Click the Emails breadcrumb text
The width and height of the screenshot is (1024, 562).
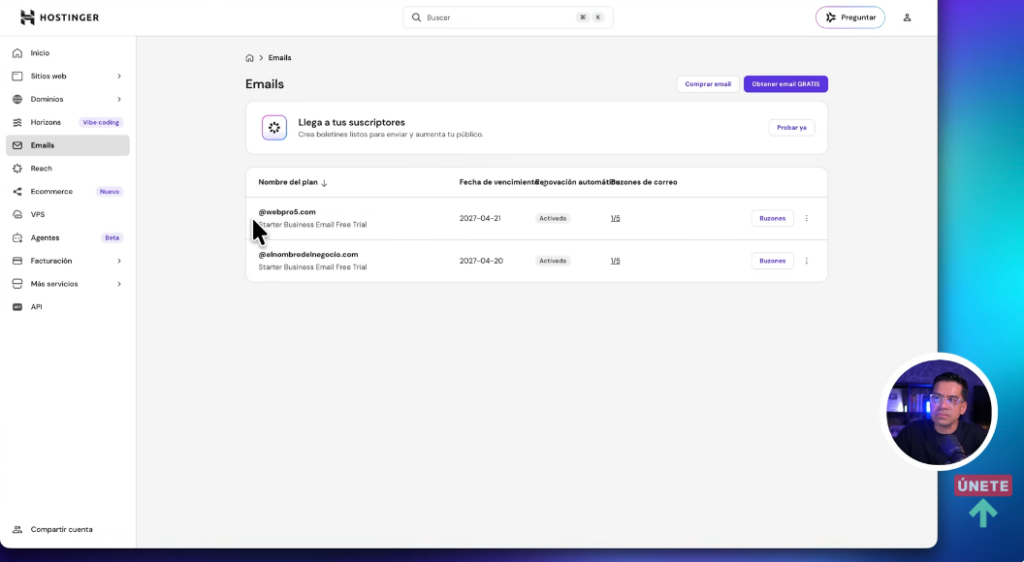coord(280,58)
